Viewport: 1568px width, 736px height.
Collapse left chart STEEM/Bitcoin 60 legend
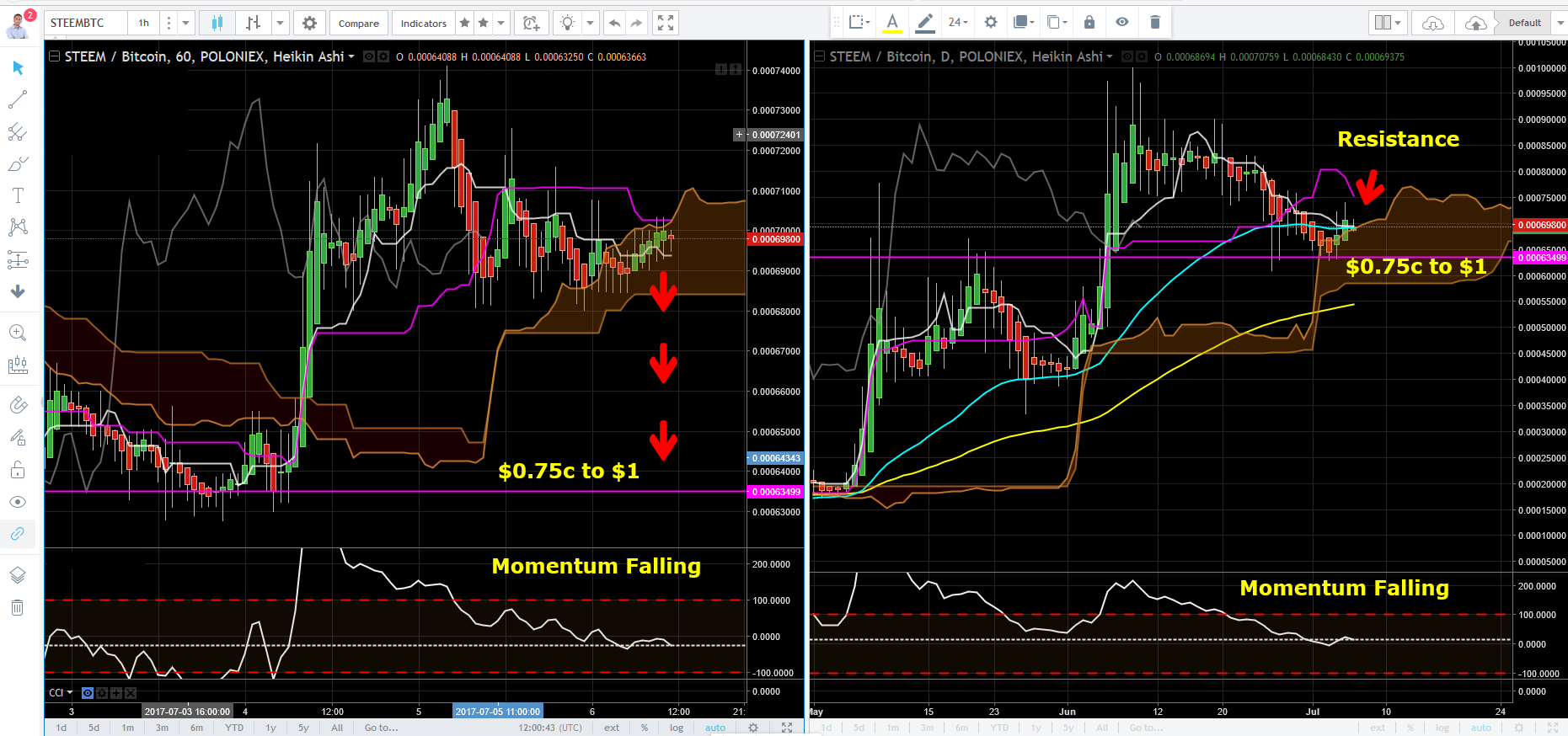pos(54,56)
